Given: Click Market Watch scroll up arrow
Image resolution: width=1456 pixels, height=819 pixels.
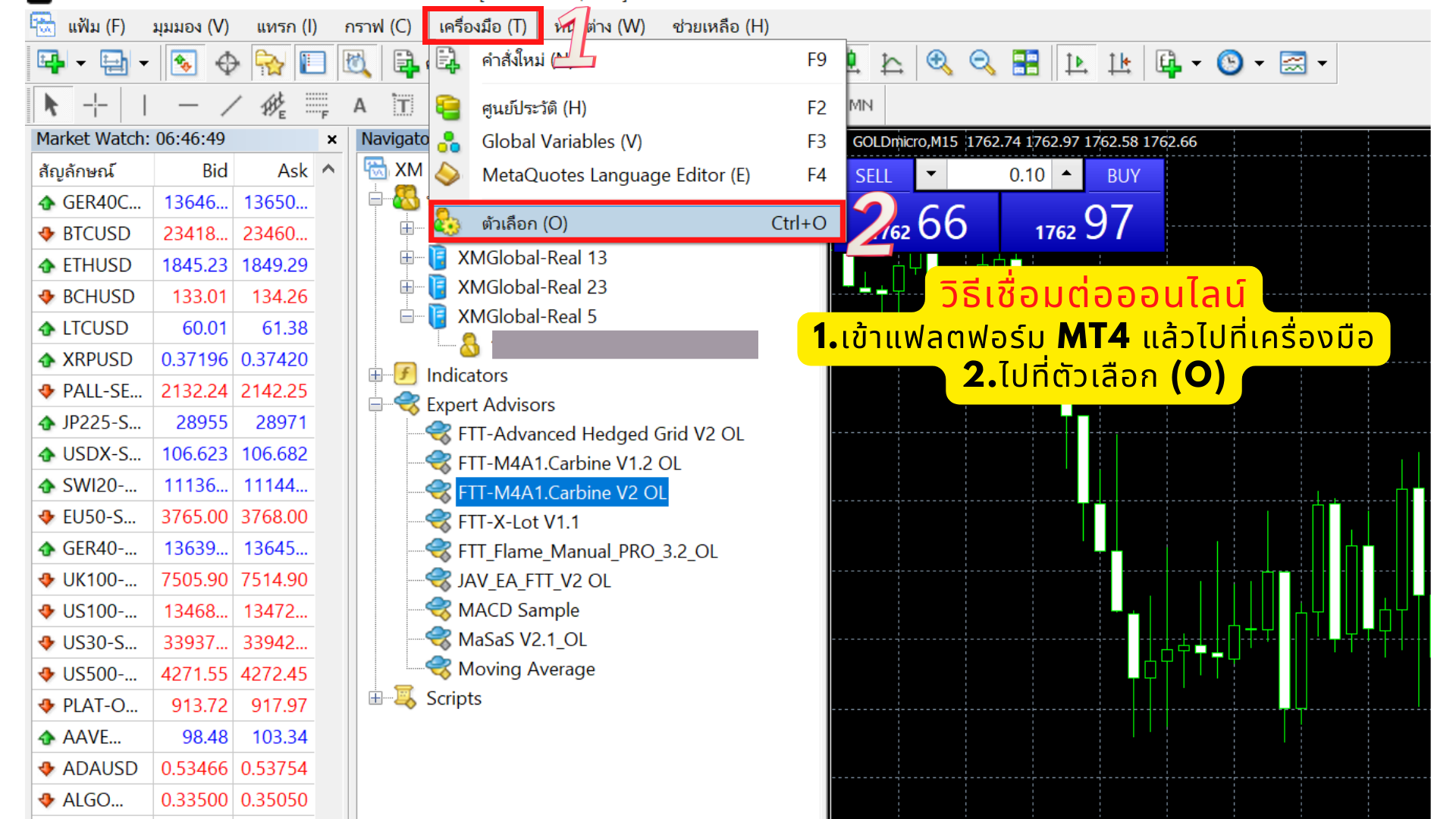Looking at the screenshot, I should pos(328,169).
